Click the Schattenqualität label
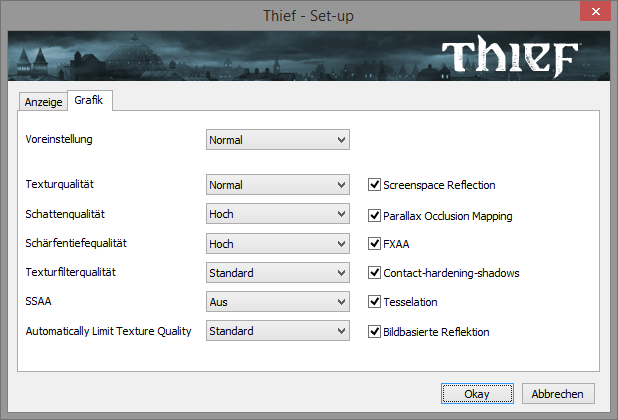The height and width of the screenshot is (420, 618). pyautogui.click(x=65, y=214)
